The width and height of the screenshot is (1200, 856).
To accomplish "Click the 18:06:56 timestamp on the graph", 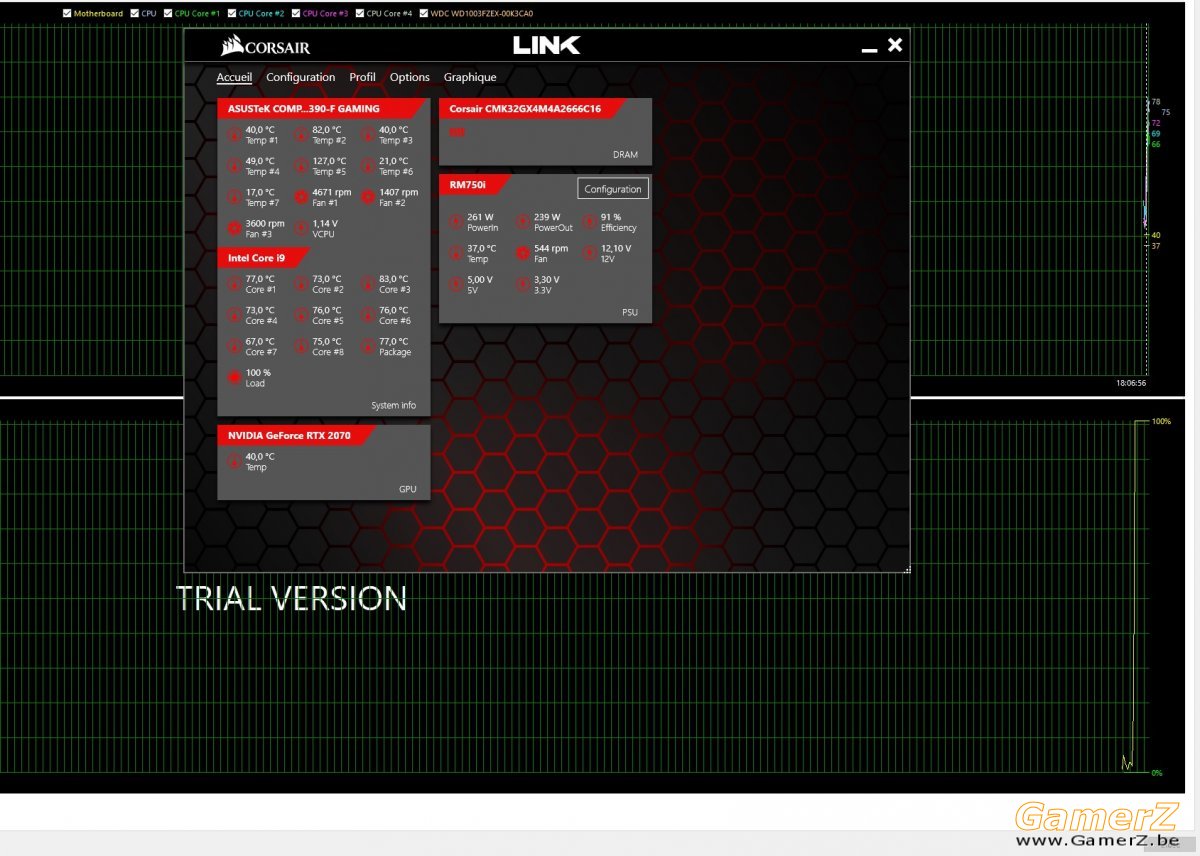I will point(1131,382).
